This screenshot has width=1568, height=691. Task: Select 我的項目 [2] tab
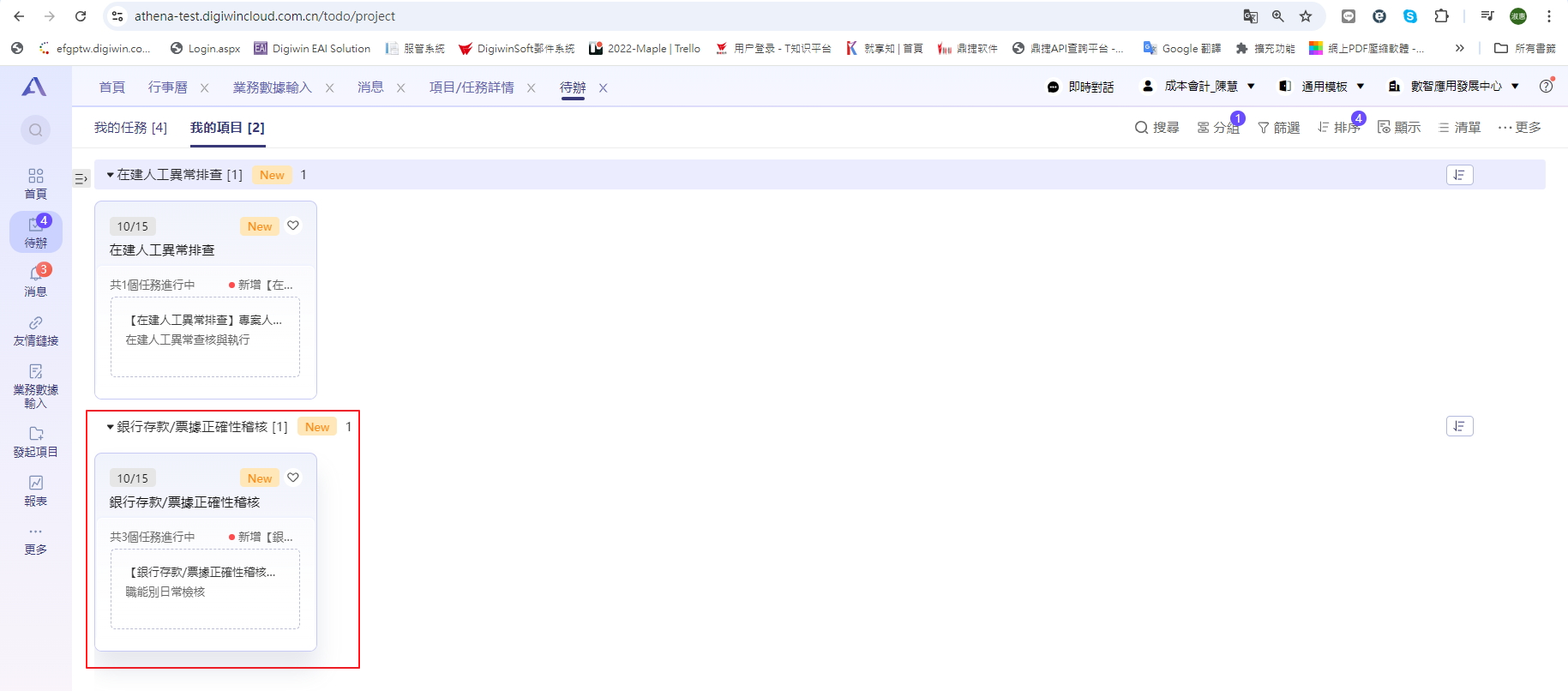coord(227,128)
